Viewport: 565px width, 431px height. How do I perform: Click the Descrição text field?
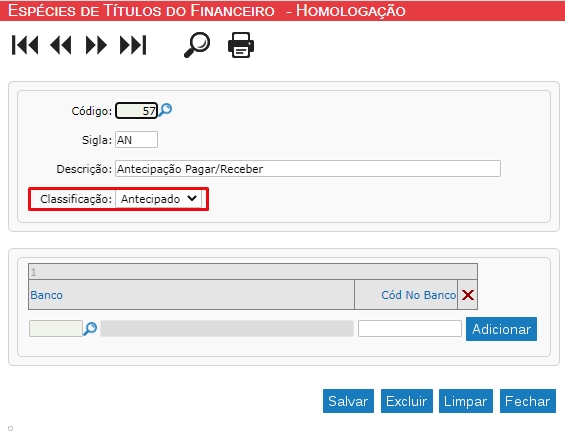(308, 169)
